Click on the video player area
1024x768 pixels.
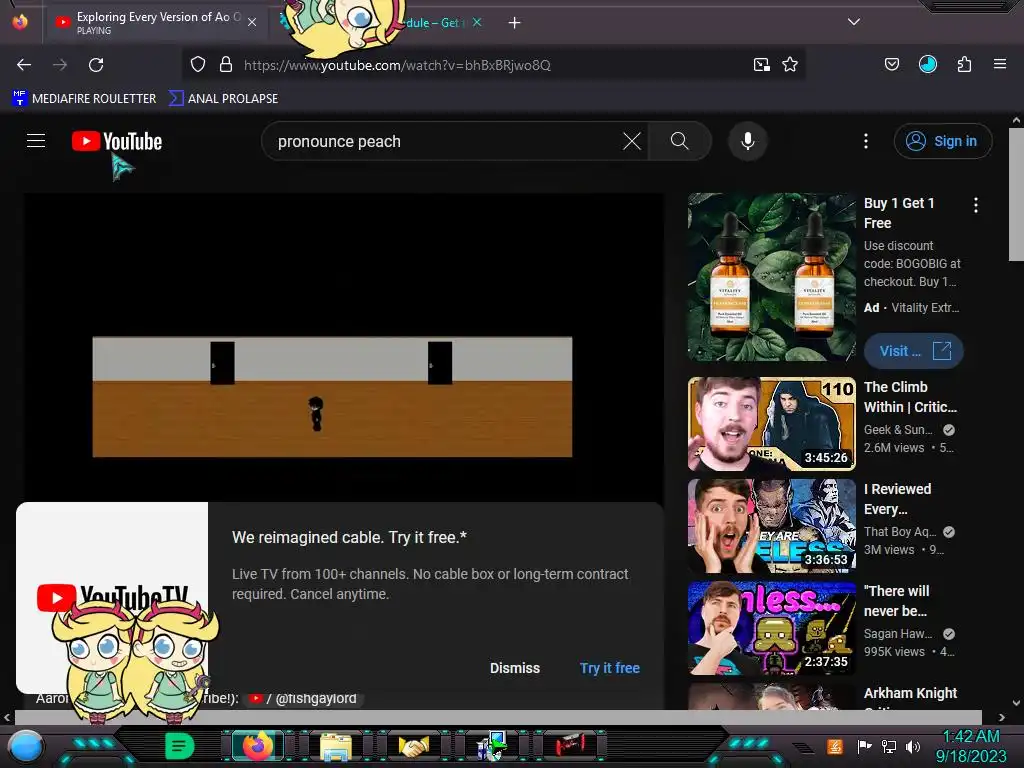(344, 346)
